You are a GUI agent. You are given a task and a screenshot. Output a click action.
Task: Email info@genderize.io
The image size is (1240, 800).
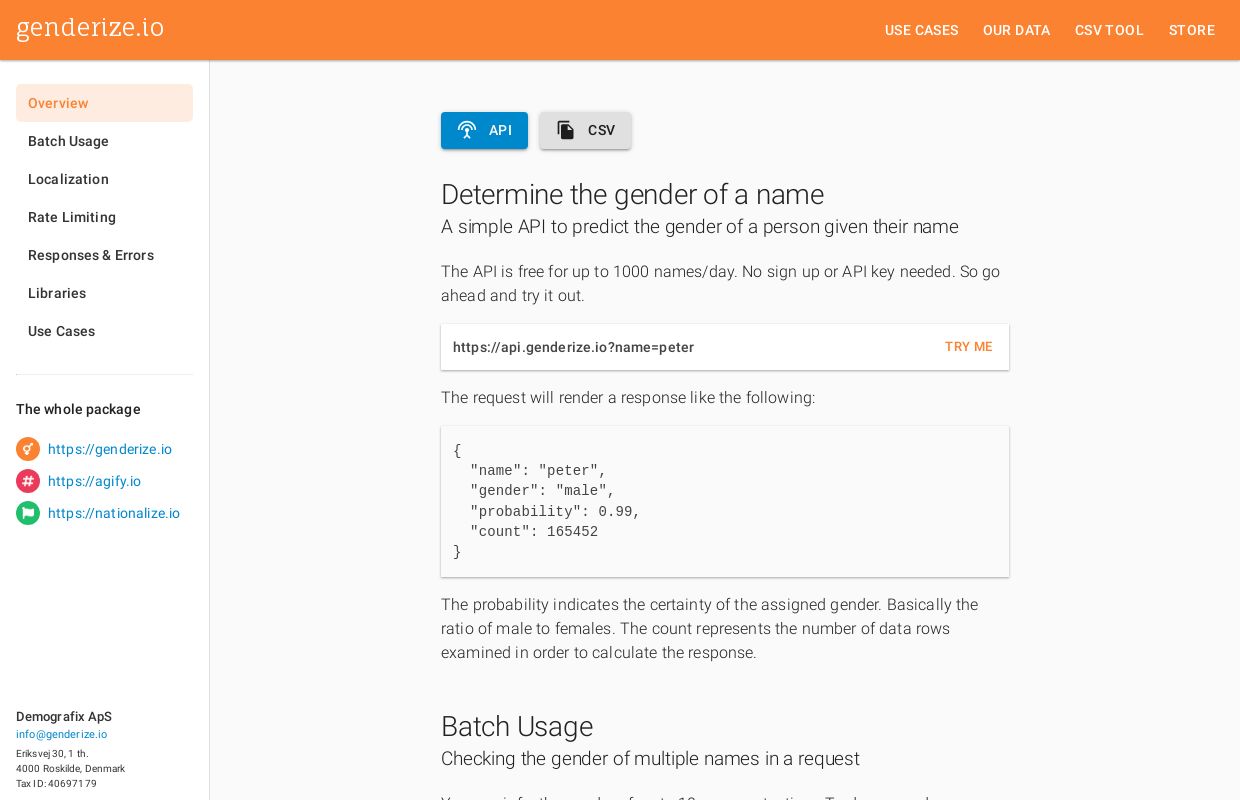pos(61,734)
